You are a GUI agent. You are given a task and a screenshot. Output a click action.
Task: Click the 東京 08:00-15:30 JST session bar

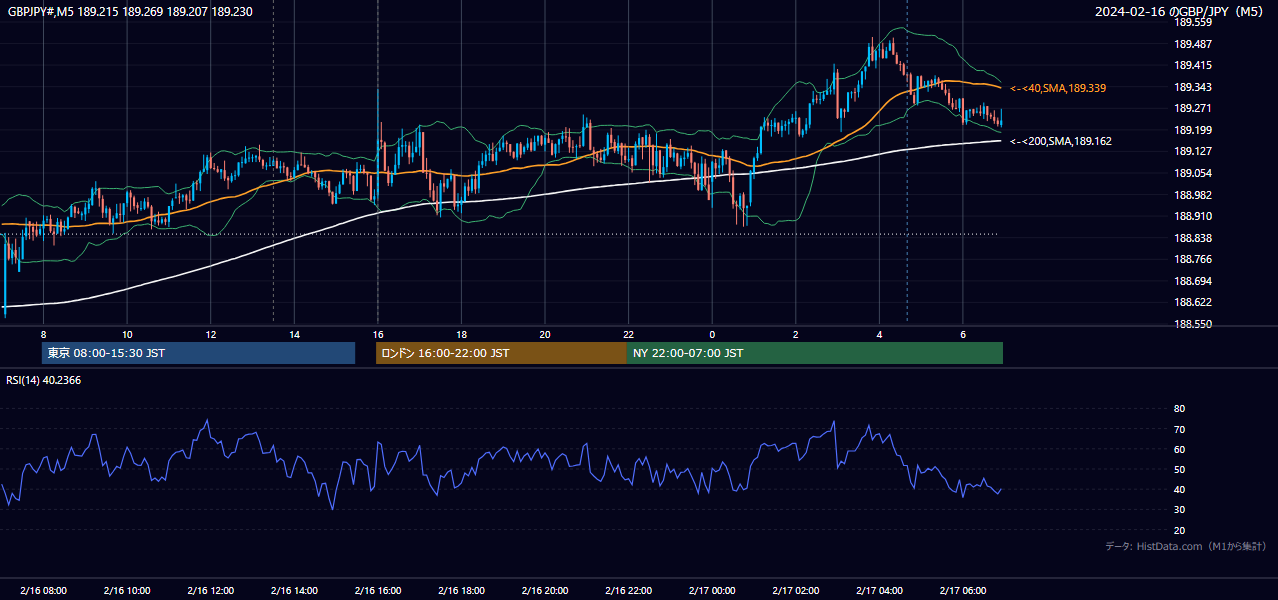pyautogui.click(x=198, y=353)
